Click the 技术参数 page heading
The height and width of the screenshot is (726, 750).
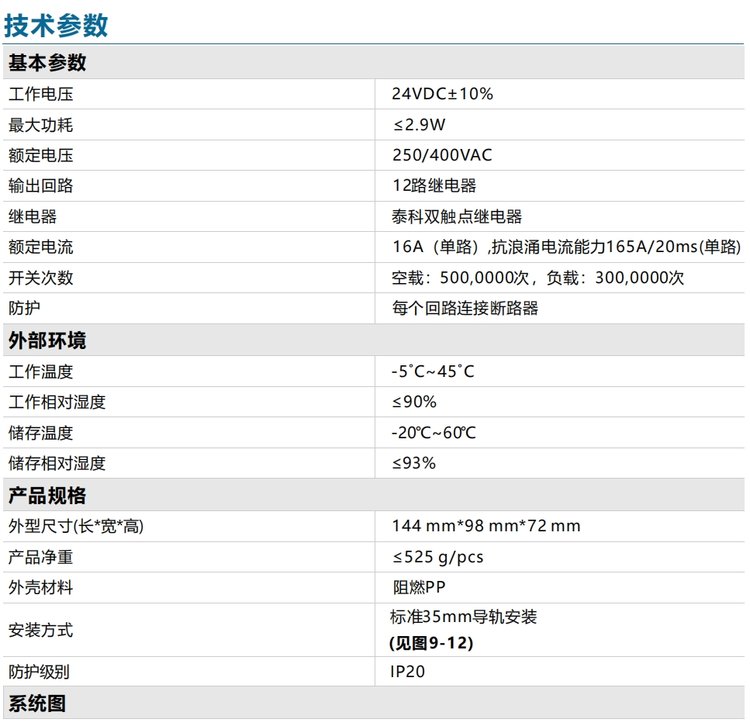56,26
